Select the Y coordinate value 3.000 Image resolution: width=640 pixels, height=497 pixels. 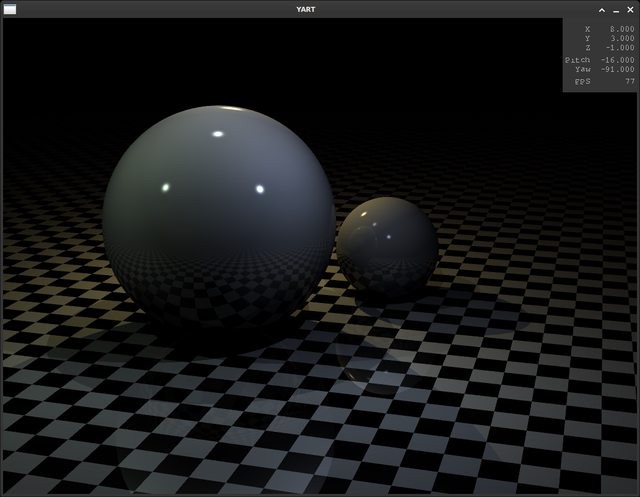click(x=622, y=38)
